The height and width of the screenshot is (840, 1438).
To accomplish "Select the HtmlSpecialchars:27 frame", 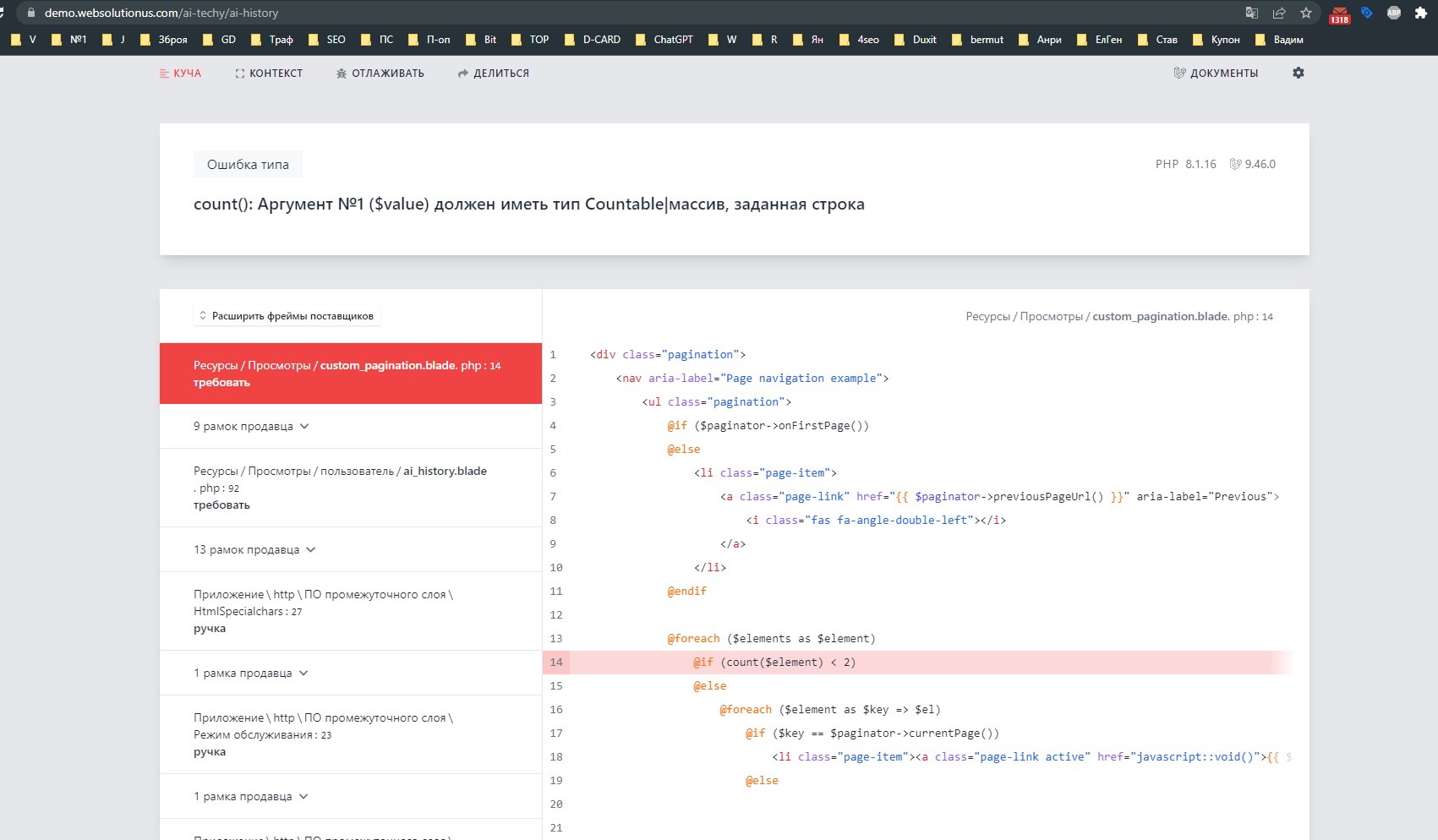I will pos(351,611).
